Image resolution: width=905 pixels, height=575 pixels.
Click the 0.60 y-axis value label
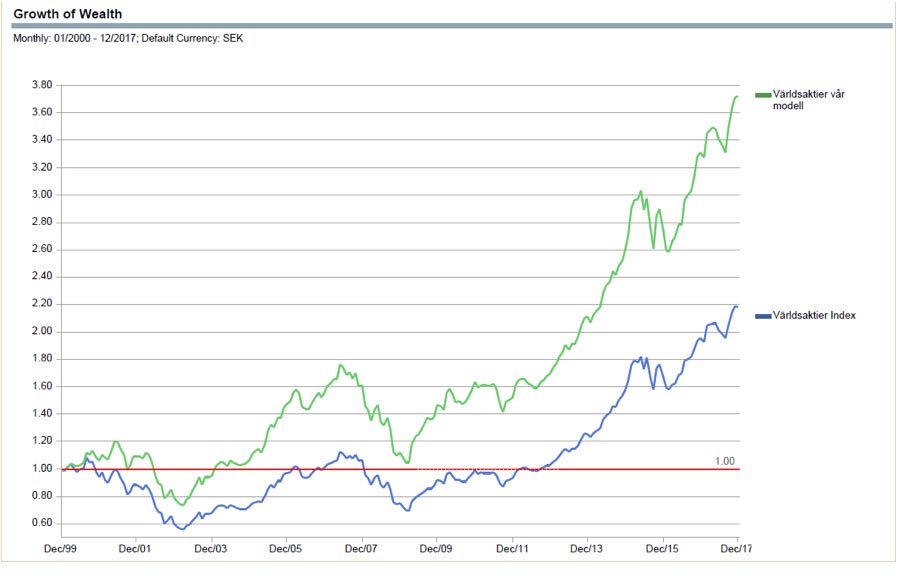click(x=42, y=523)
